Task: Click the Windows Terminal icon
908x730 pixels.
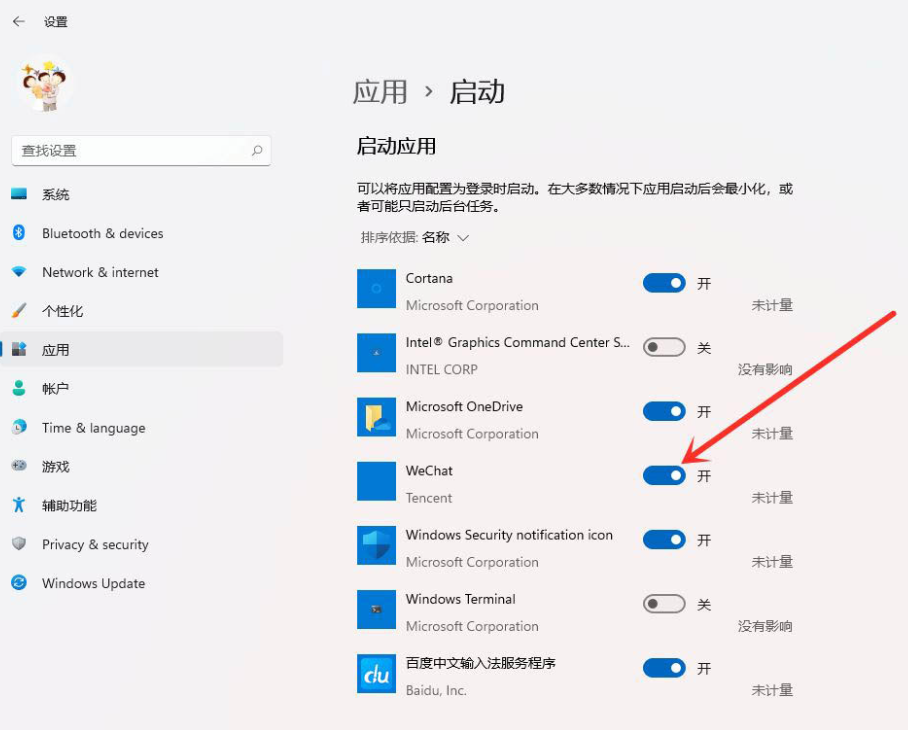Action: (x=376, y=609)
